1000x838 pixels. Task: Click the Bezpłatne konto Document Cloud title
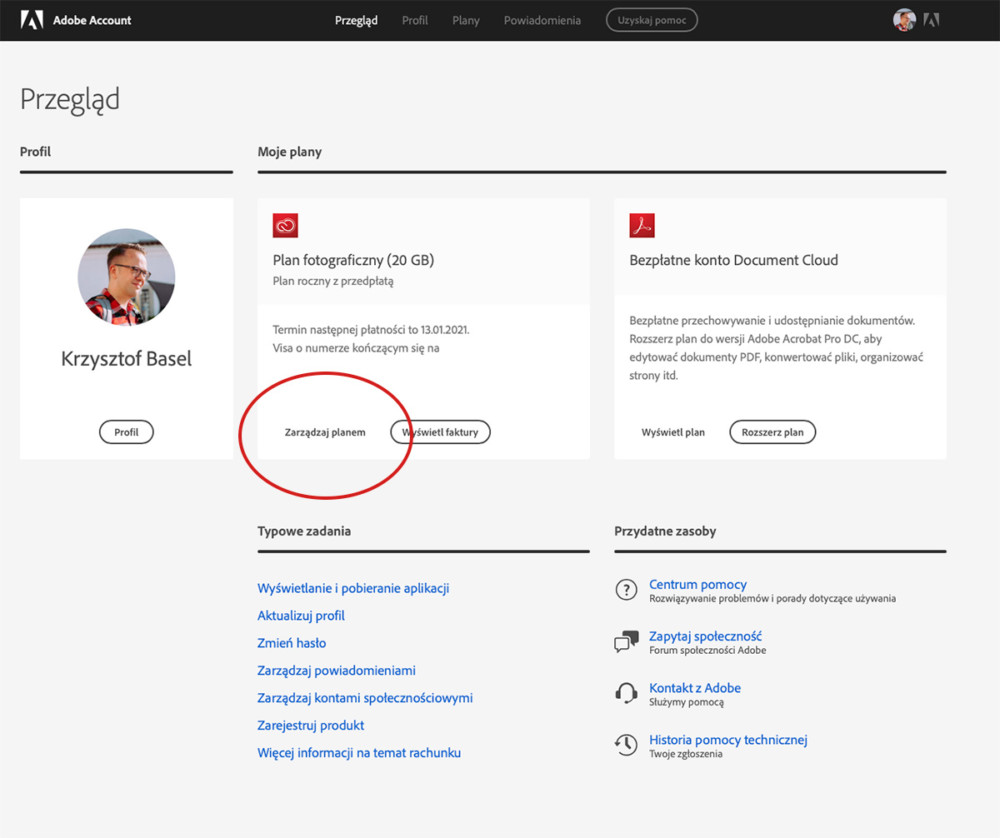733,260
